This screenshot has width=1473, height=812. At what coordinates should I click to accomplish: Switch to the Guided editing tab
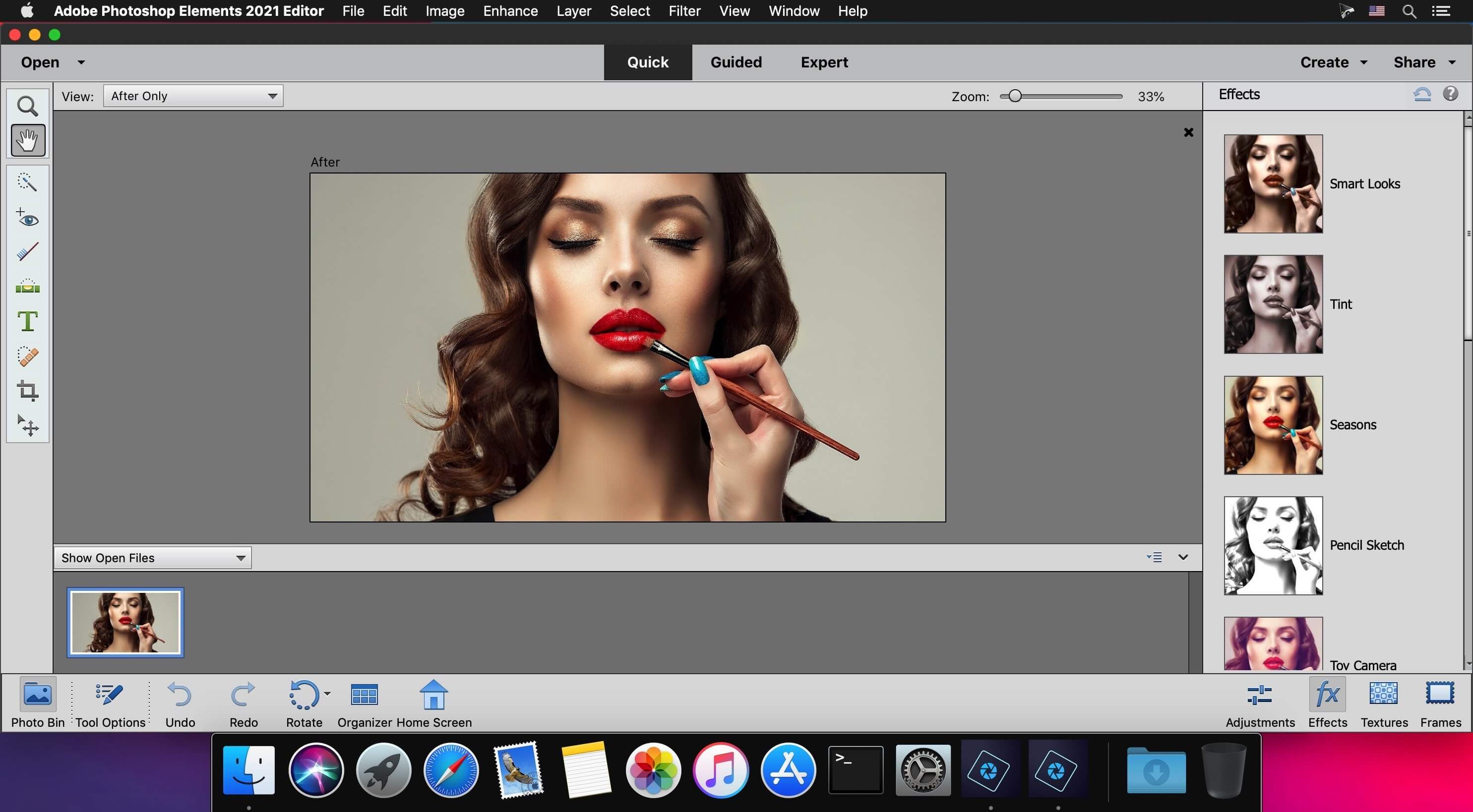(x=736, y=62)
